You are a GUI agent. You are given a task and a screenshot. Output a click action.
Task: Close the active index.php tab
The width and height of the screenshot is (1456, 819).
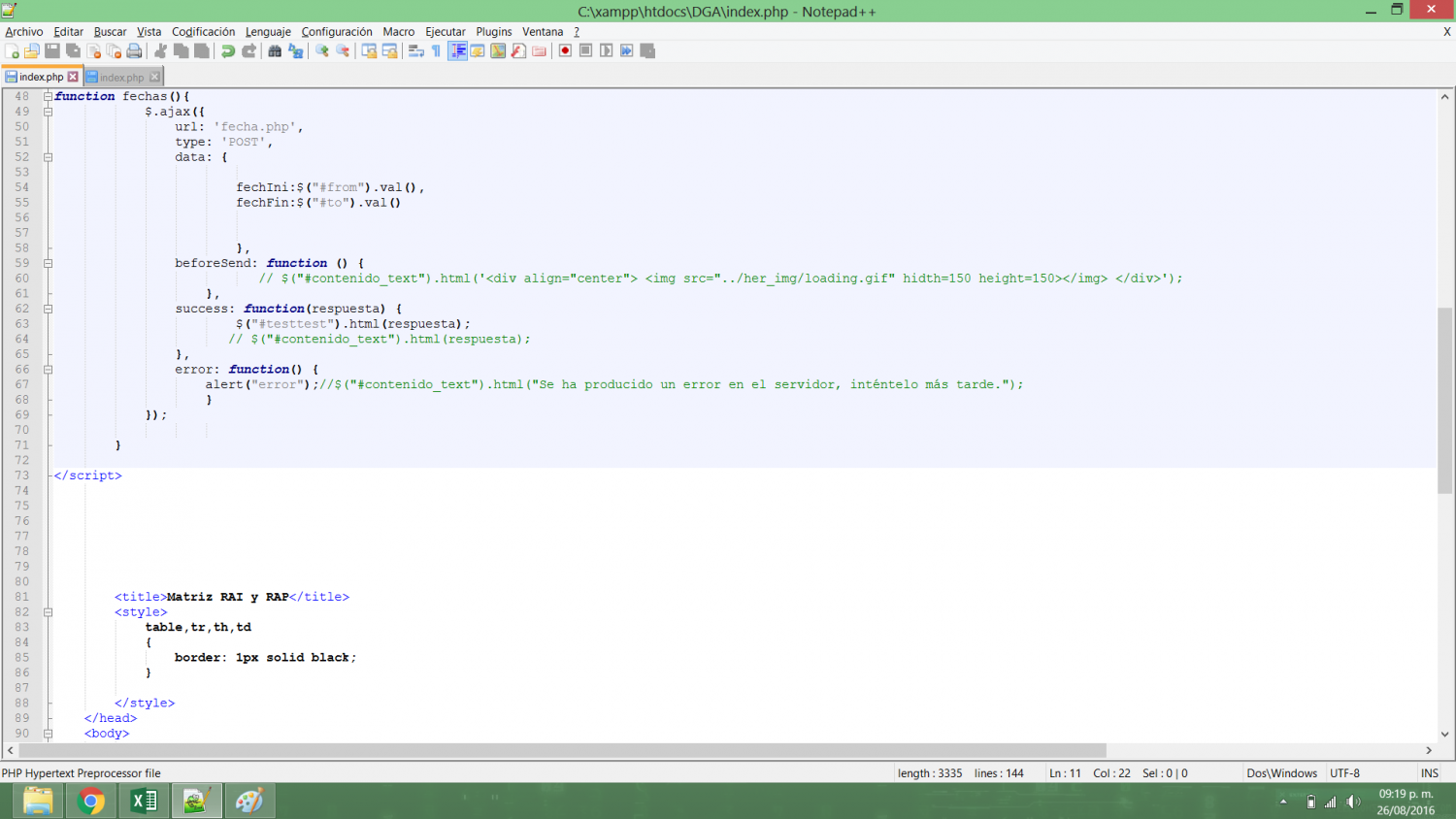(x=73, y=77)
